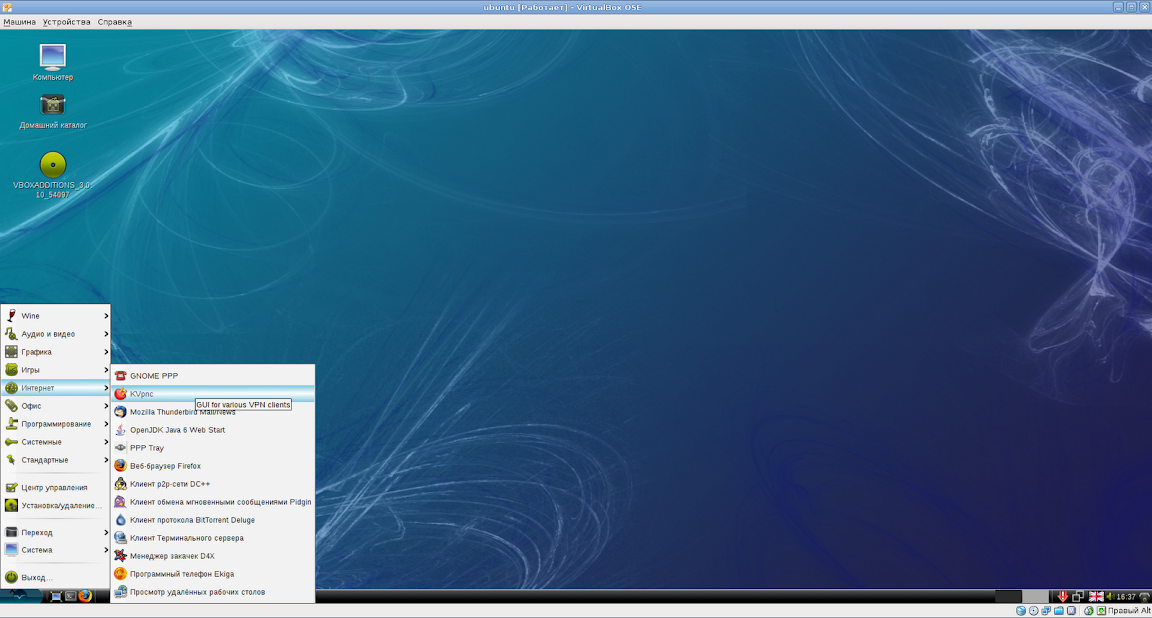Click the red update notification arrow

[1062, 596]
